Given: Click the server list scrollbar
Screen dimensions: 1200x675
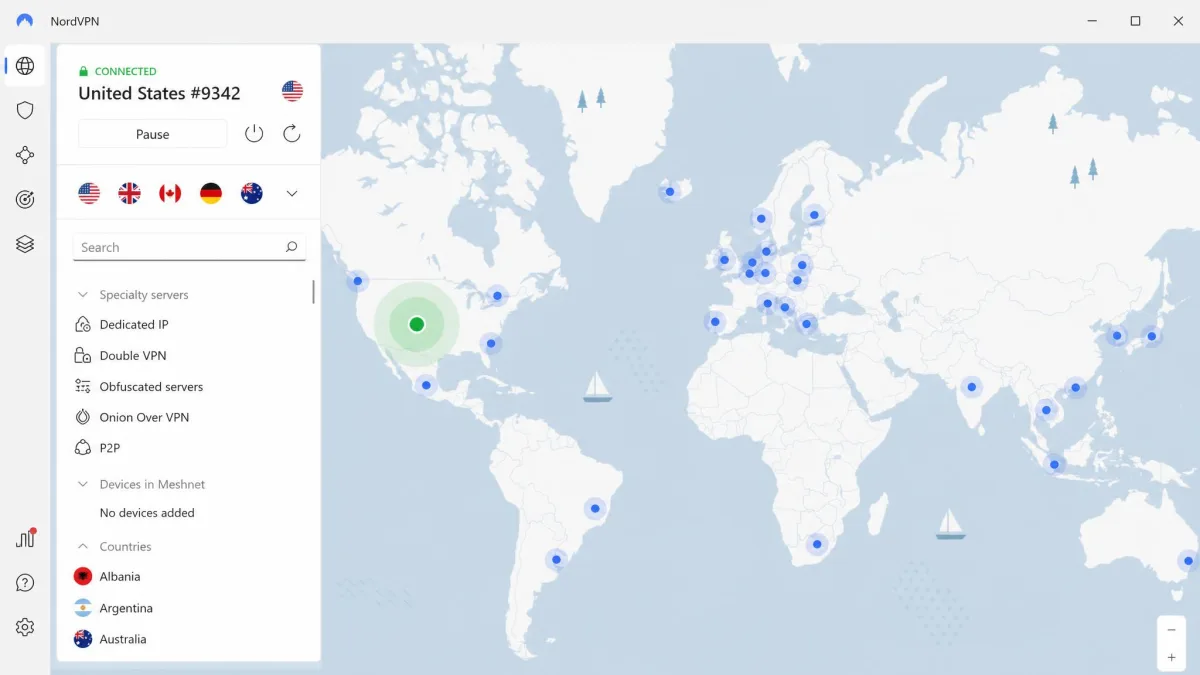Looking at the screenshot, I should 313,292.
